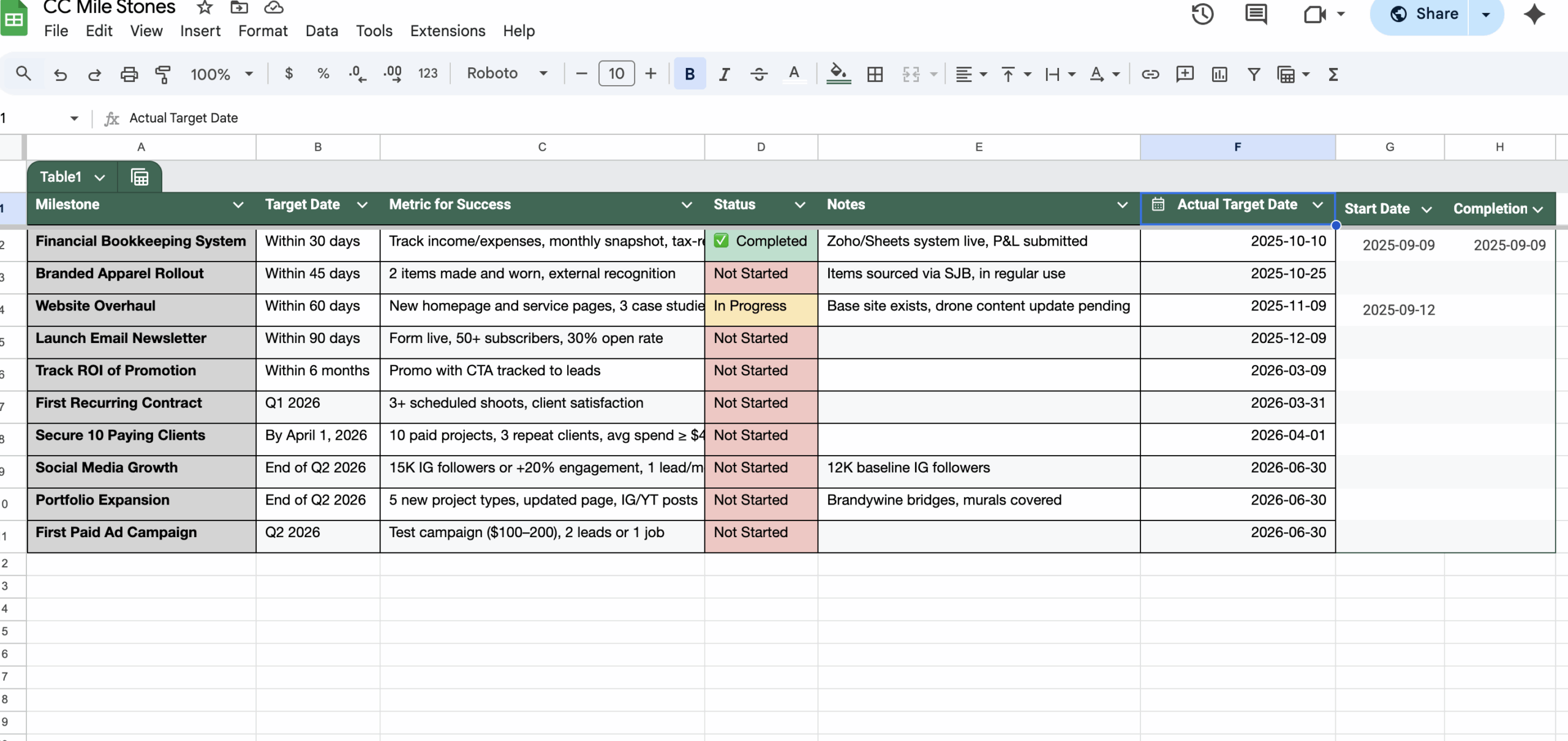Click the paint format roller icon
This screenshot has height=741, width=1568.
(163, 74)
